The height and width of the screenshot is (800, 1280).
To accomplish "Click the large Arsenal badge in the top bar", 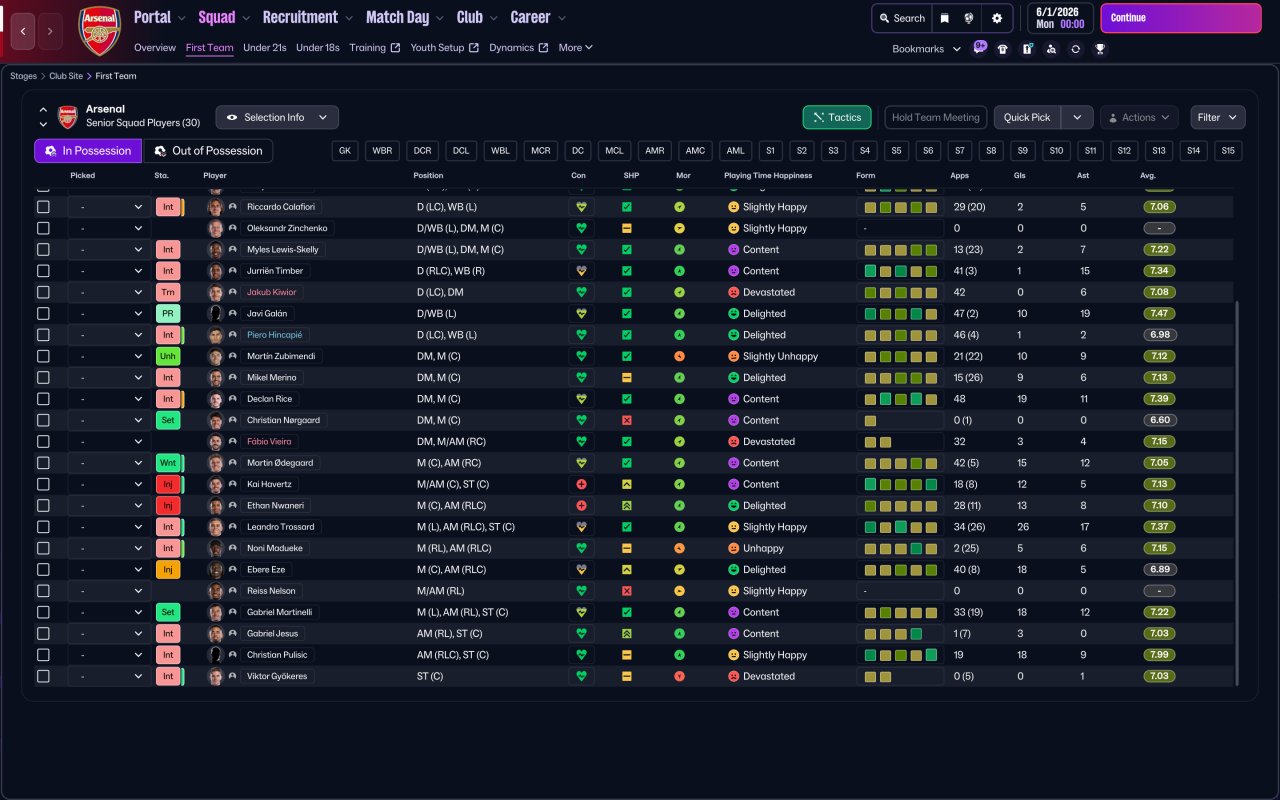I will click(99, 31).
